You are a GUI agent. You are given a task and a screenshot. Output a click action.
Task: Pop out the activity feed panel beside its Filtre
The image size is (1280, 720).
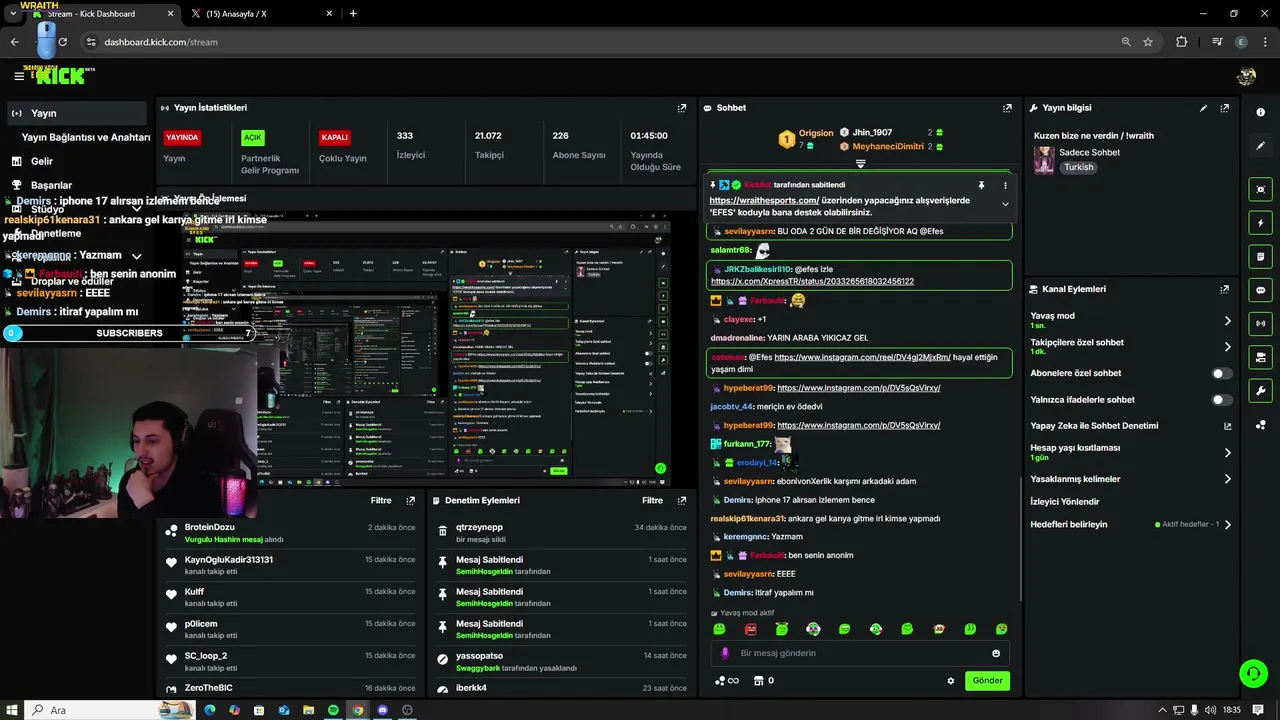410,500
